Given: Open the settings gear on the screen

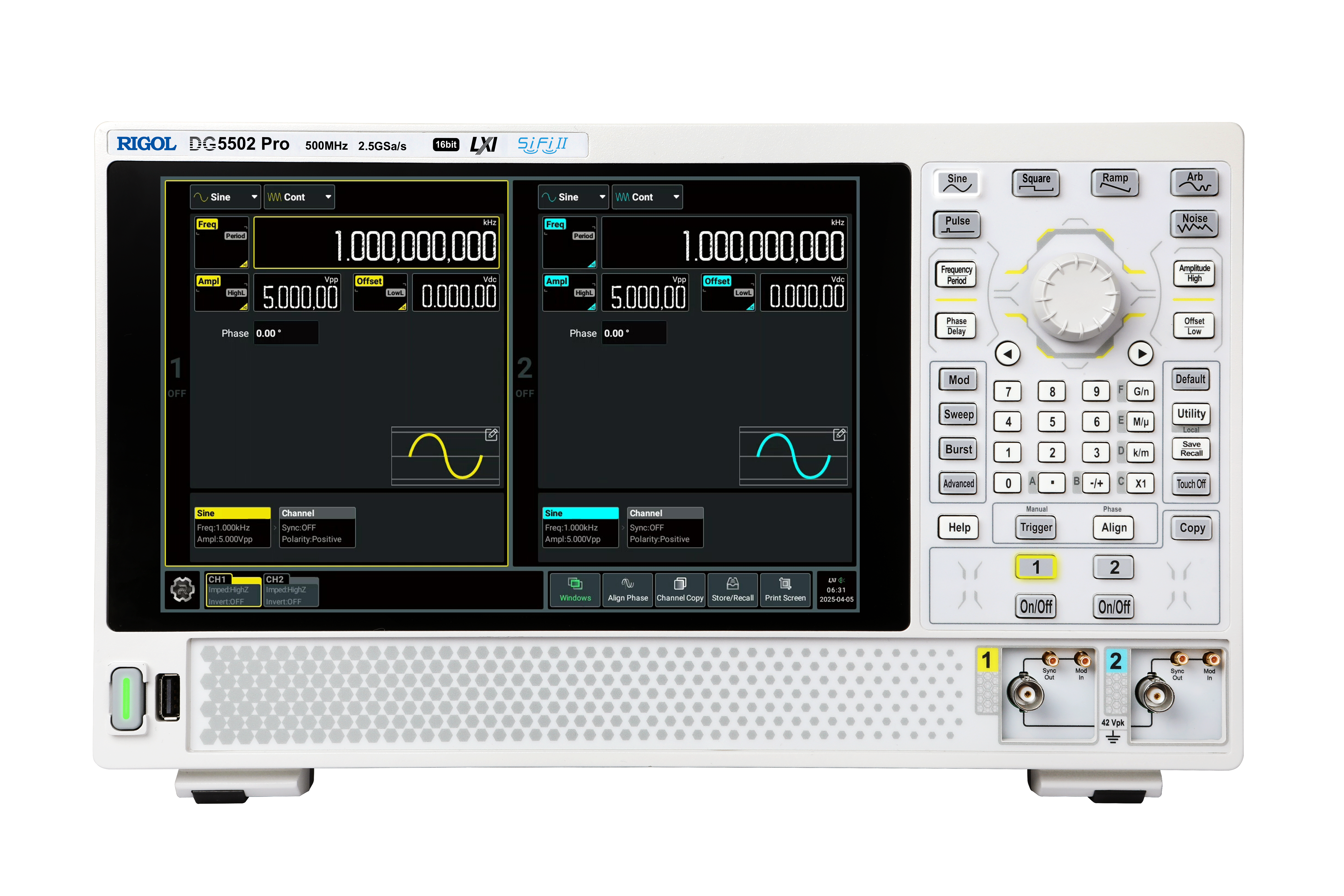Looking at the screenshot, I should pyautogui.click(x=182, y=589).
